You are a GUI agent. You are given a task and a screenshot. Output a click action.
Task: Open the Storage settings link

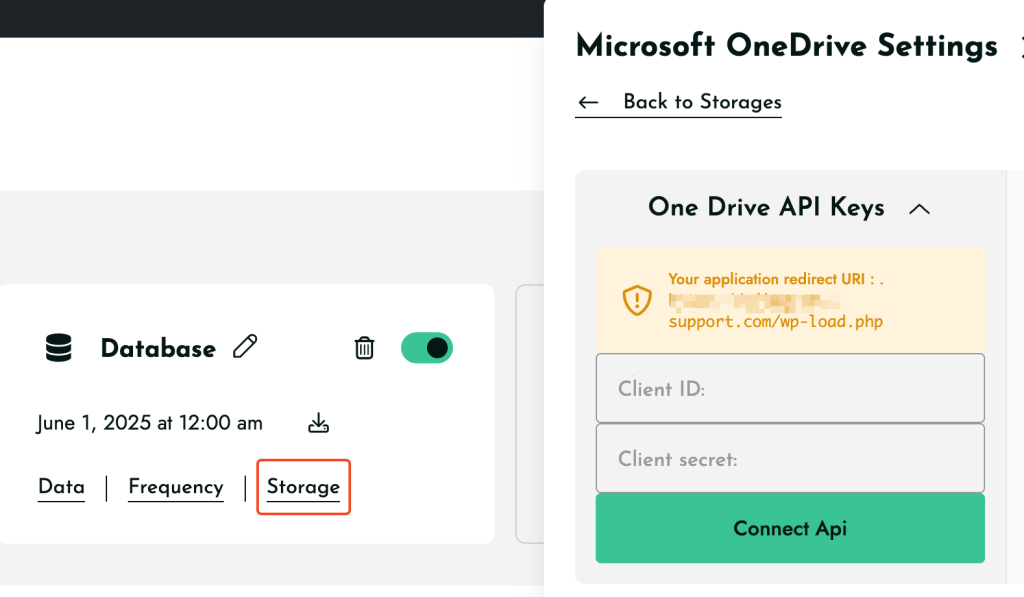(x=303, y=487)
